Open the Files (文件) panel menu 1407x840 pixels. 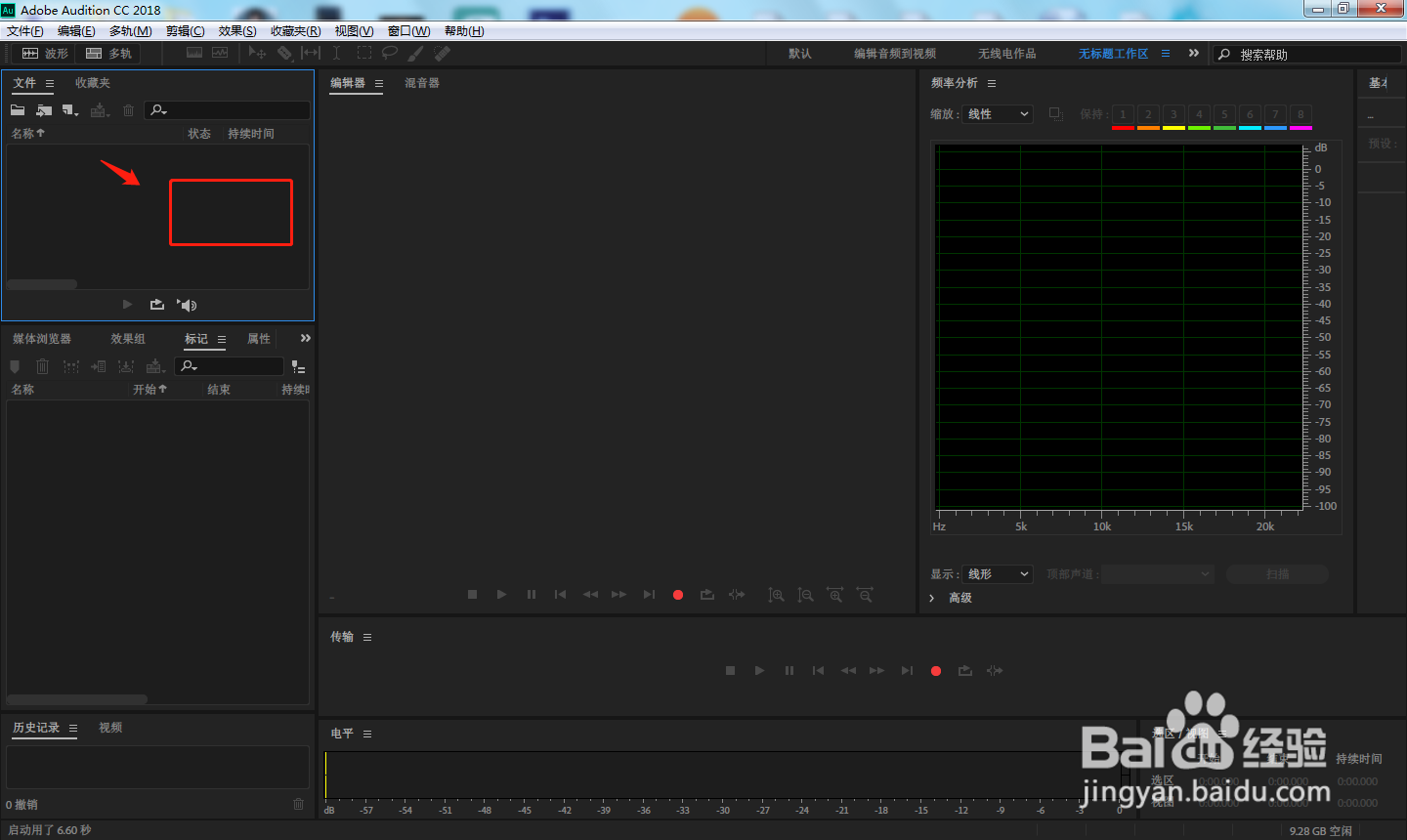tap(50, 84)
